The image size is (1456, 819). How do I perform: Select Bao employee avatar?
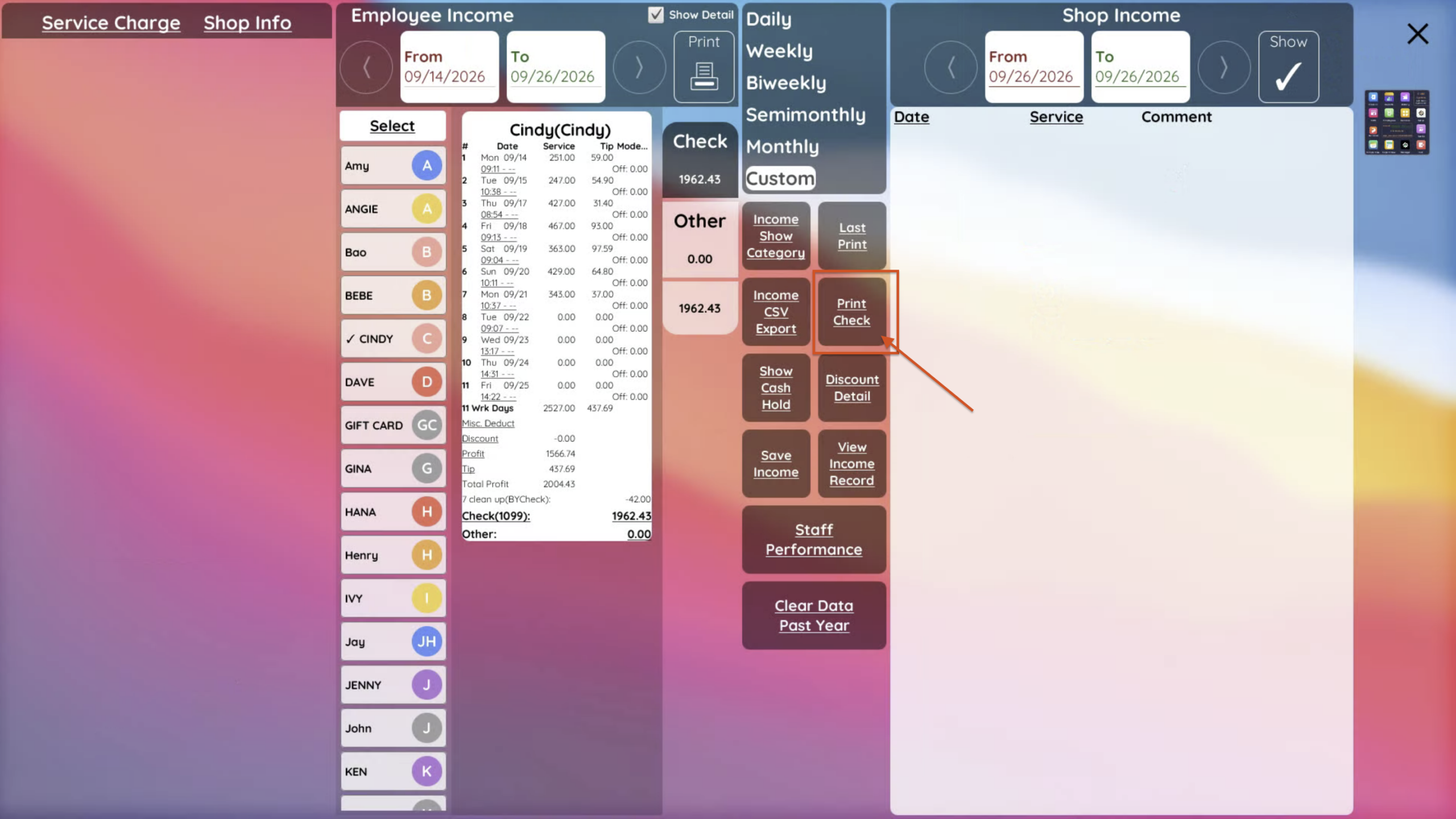click(427, 252)
